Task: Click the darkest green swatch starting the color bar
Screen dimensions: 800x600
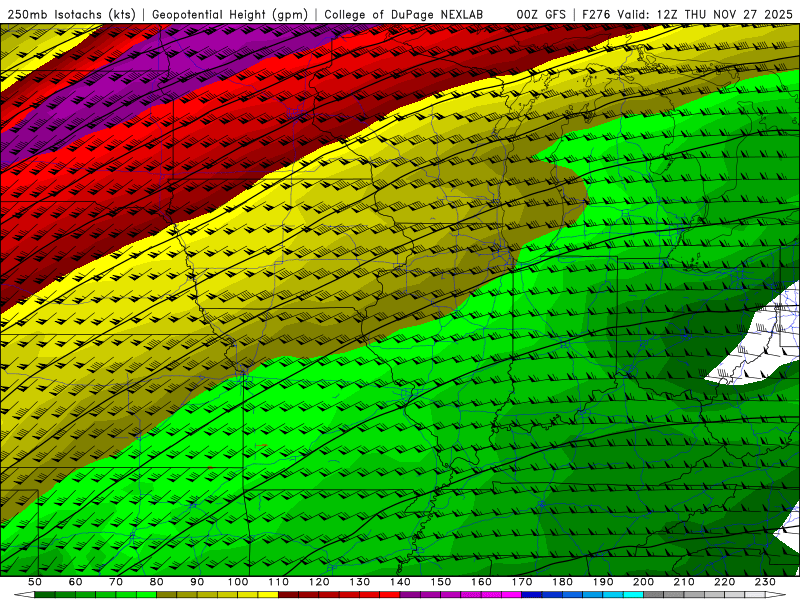Action: coord(45,594)
